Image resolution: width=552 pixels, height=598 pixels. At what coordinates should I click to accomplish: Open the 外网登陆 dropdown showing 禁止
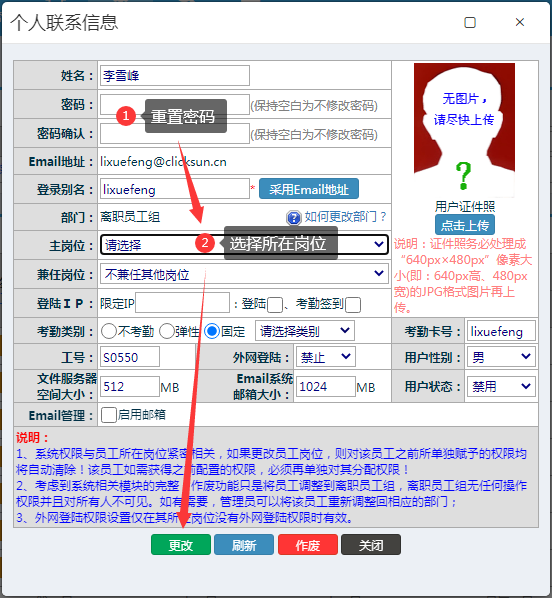click(326, 357)
